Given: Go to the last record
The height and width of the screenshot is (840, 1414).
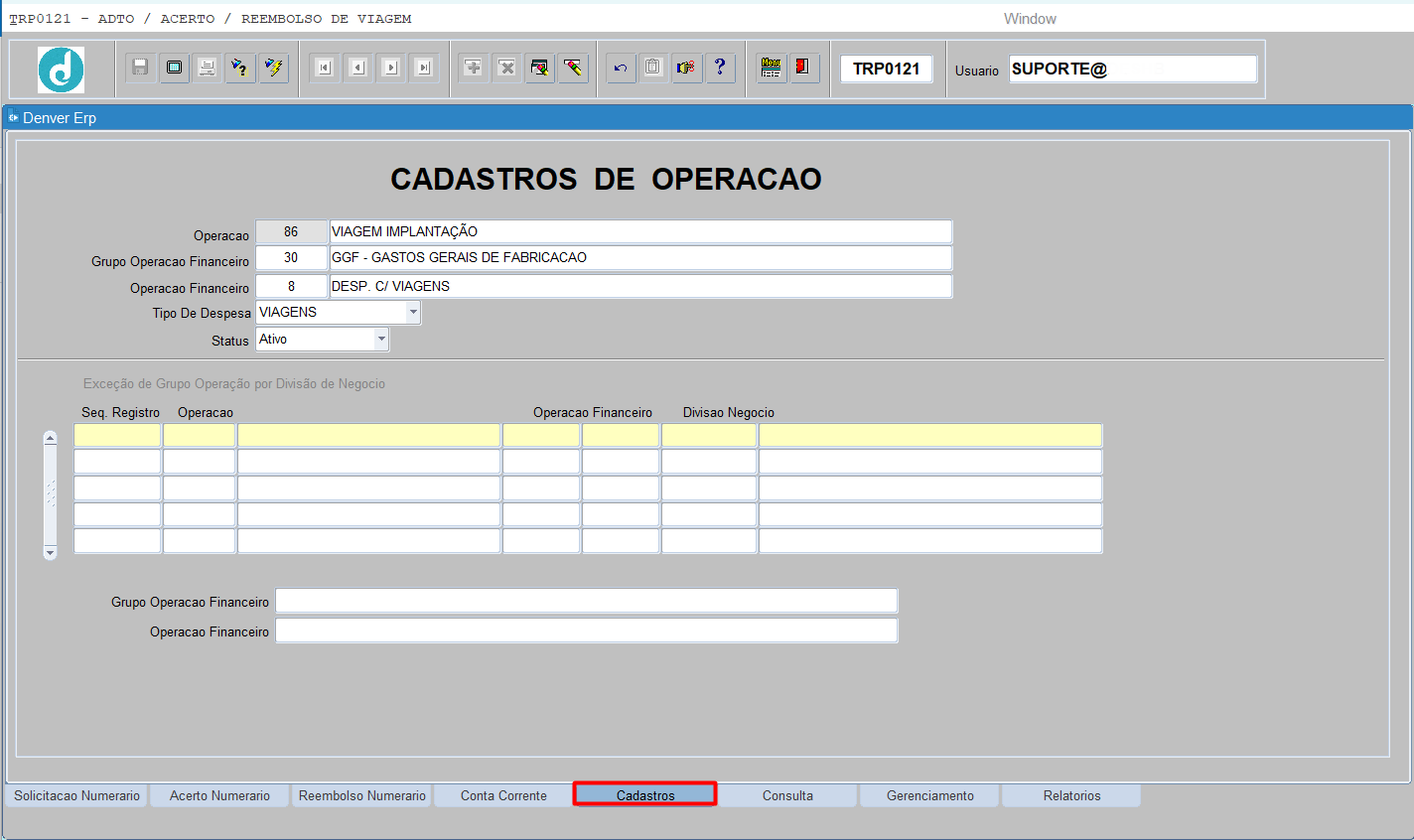Looking at the screenshot, I should 424,68.
